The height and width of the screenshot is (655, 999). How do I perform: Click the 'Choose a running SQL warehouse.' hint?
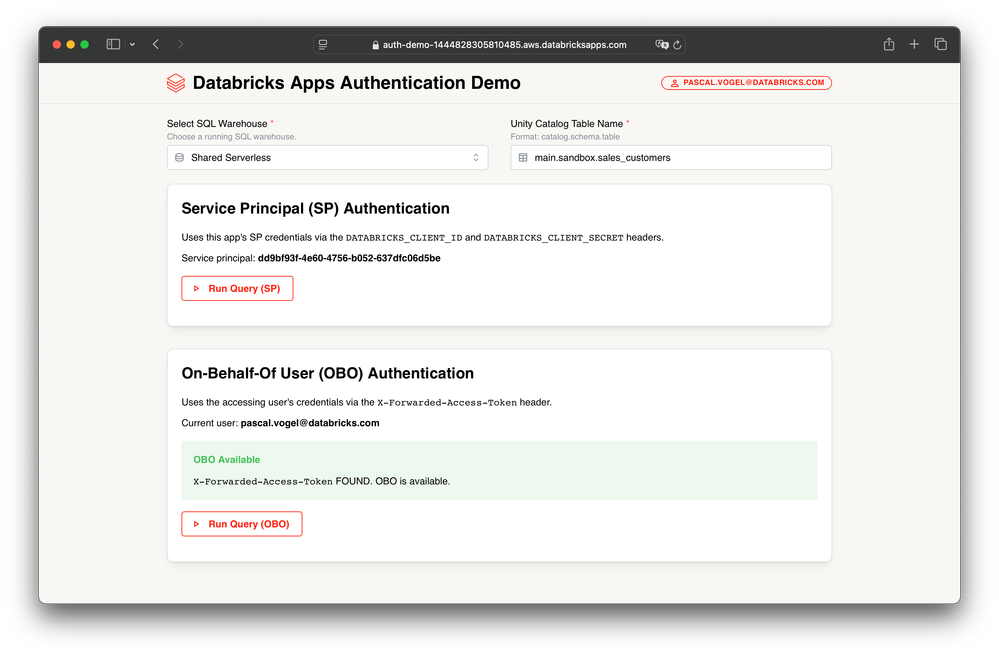coord(231,137)
